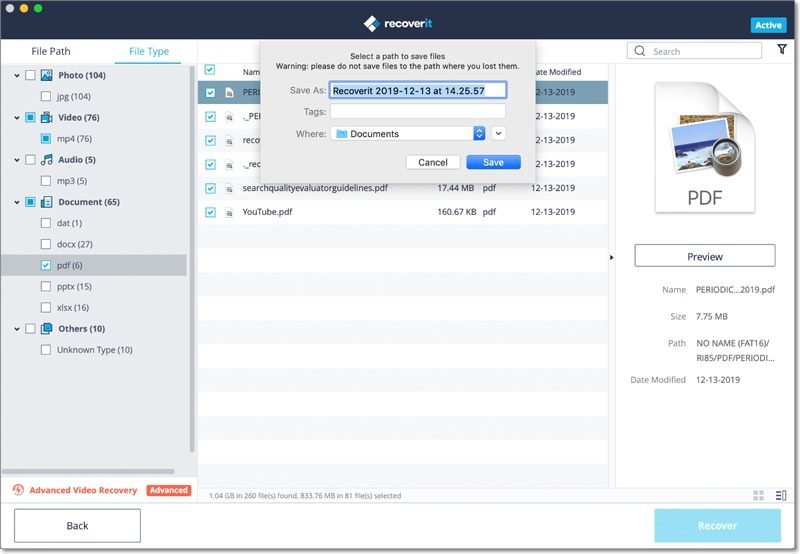Uncheck the YouTube.pdf file checkbox
Image resolution: width=800 pixels, height=554 pixels.
click(210, 212)
